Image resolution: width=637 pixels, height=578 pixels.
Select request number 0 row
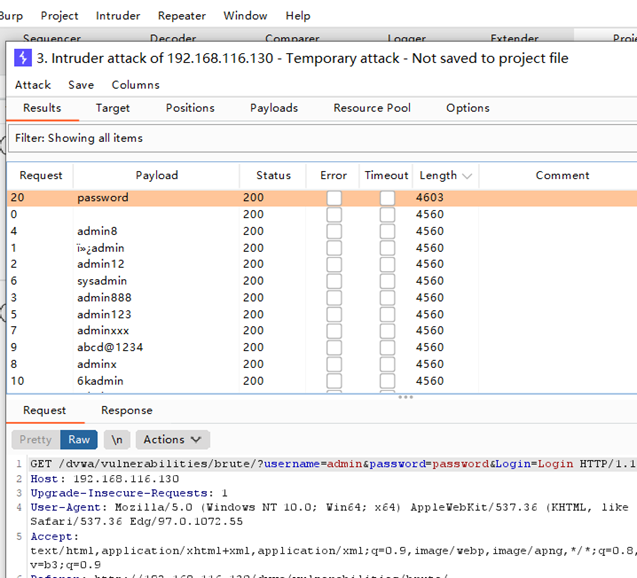[x=322, y=214]
